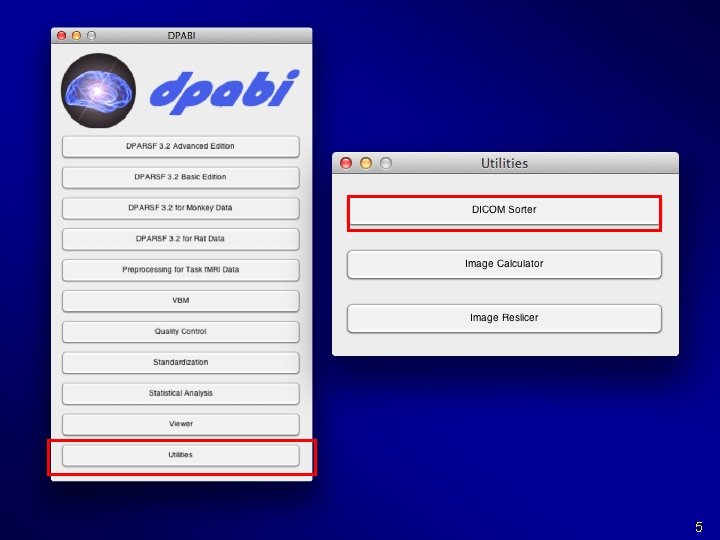Open the DICOM Sorter utility
The image size is (720, 540).
(504, 210)
